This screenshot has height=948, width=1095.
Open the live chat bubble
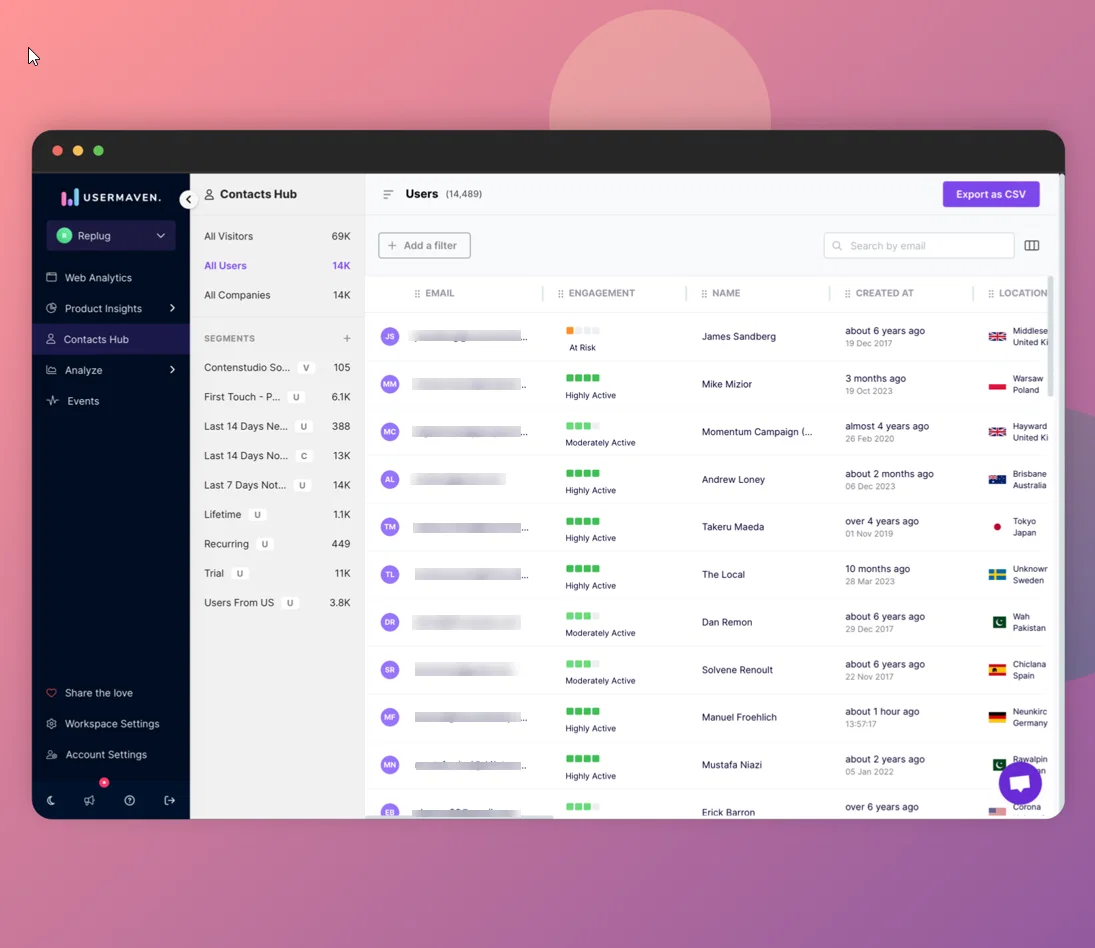click(x=1020, y=783)
